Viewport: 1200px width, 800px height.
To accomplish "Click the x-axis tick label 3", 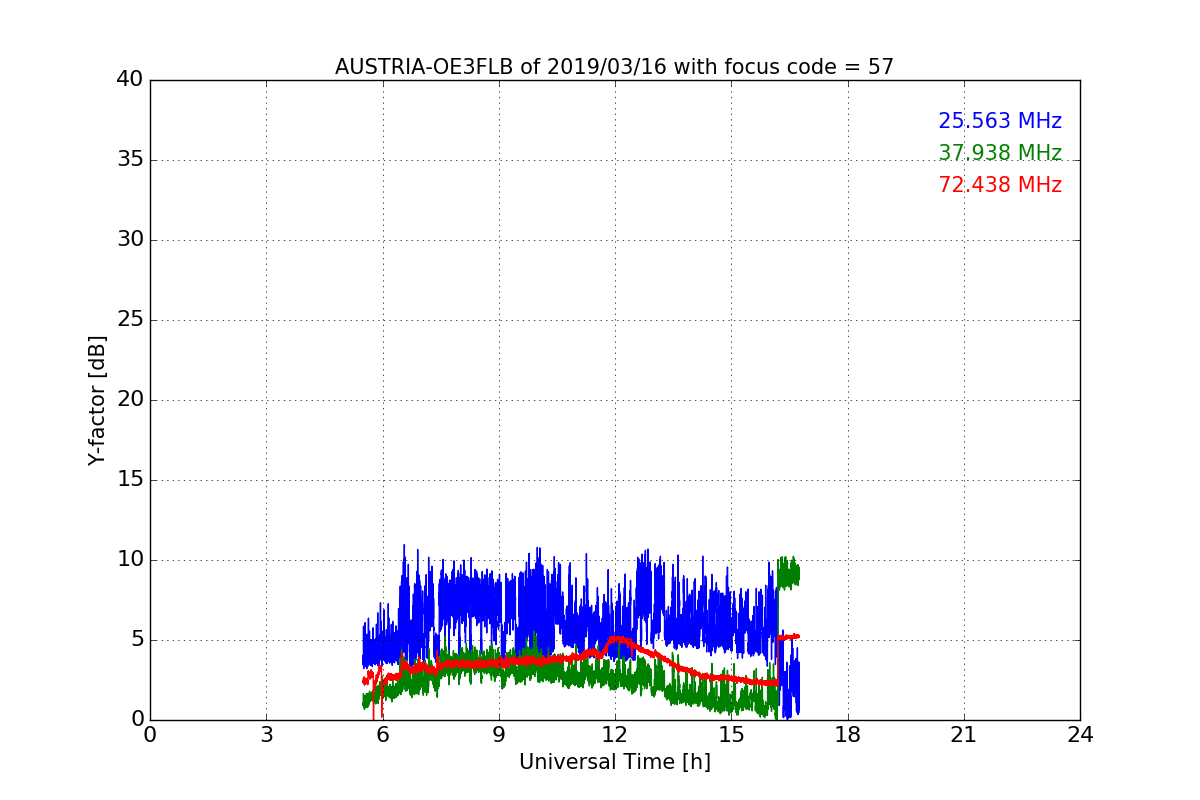I will [x=266, y=735].
